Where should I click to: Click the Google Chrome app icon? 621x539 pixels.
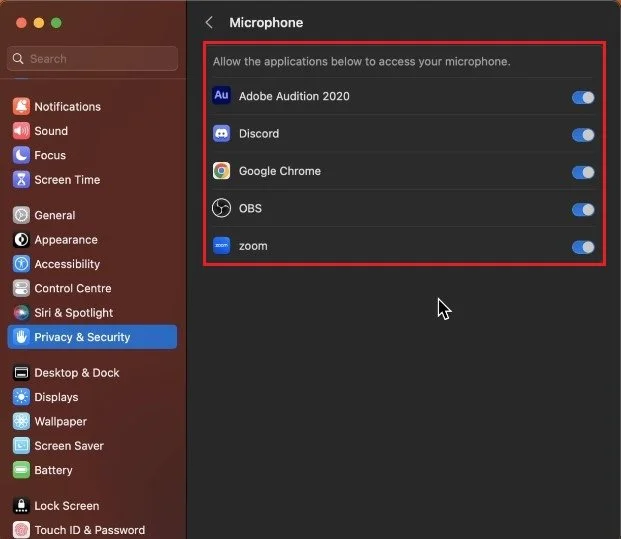pyautogui.click(x=221, y=171)
